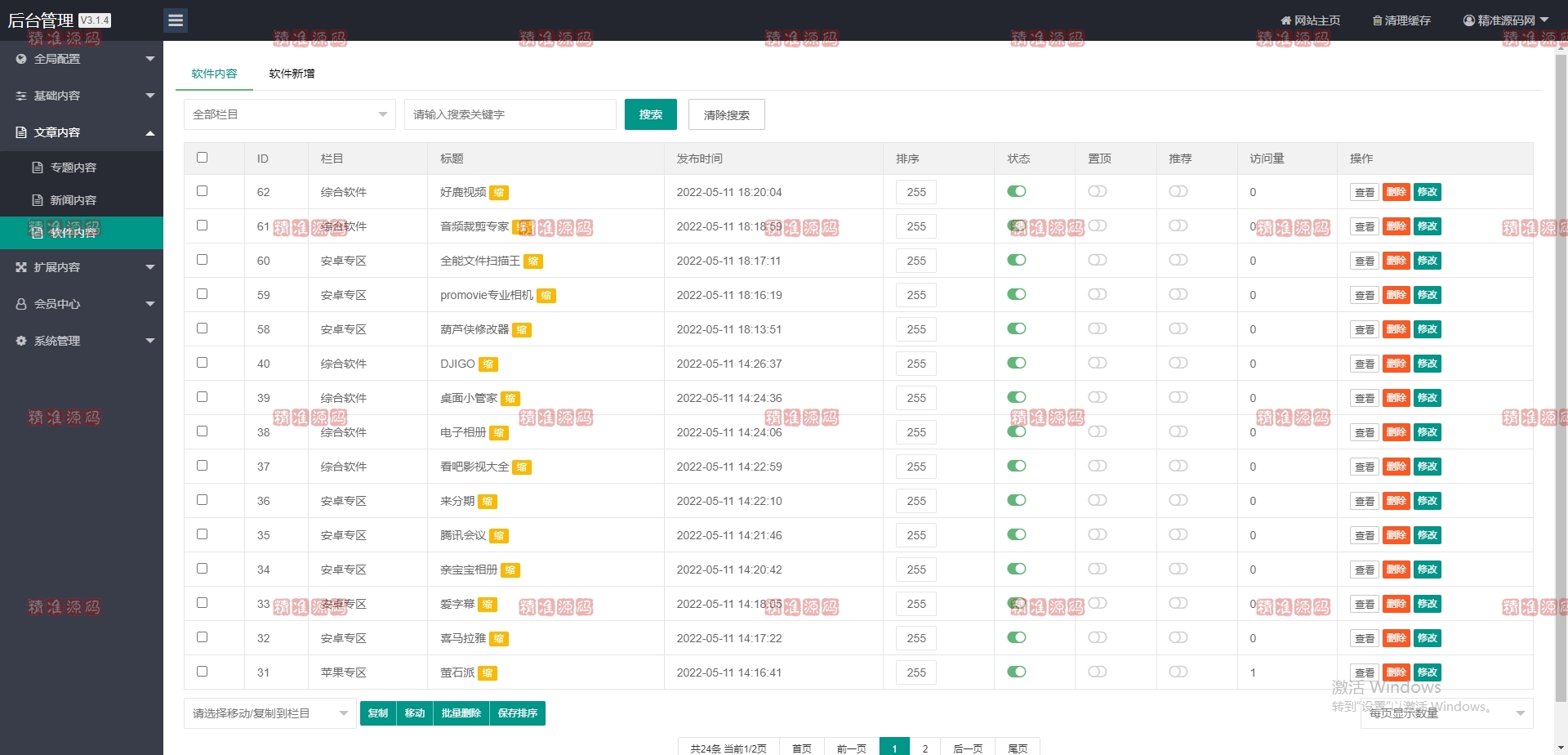Expand the 全局配置 menu arrow

coord(150,59)
